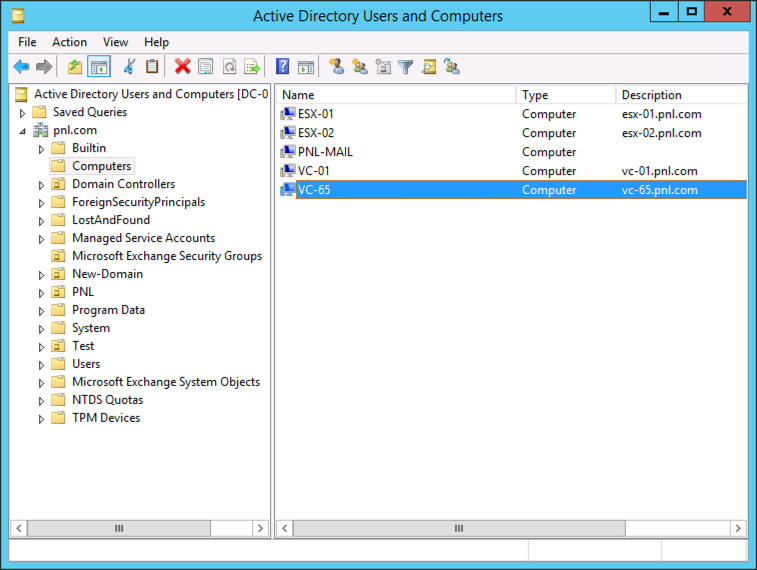757x570 pixels.
Task: Click the tree pane scroll-left arrow
Action: (19, 528)
